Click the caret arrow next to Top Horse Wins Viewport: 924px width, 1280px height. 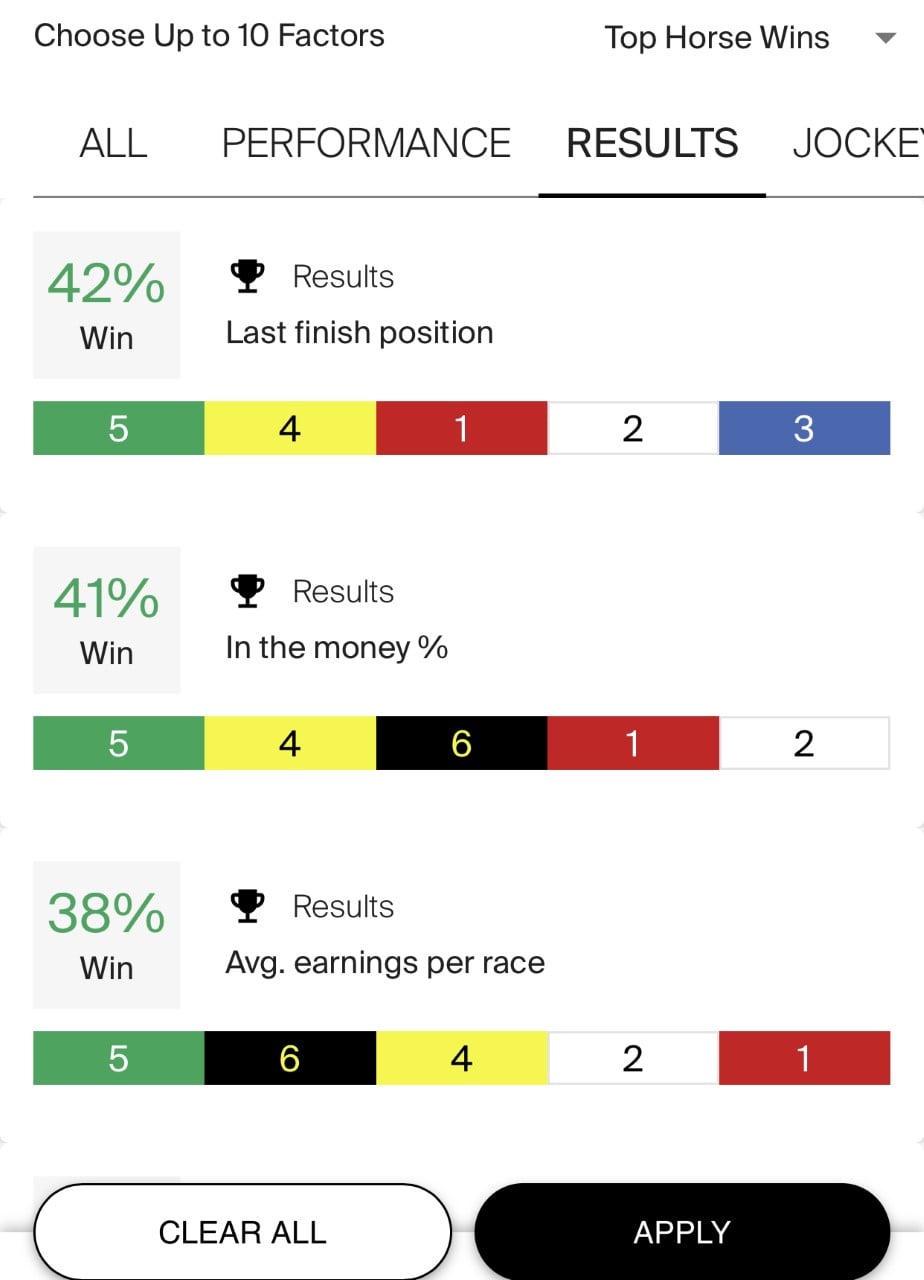(886, 38)
